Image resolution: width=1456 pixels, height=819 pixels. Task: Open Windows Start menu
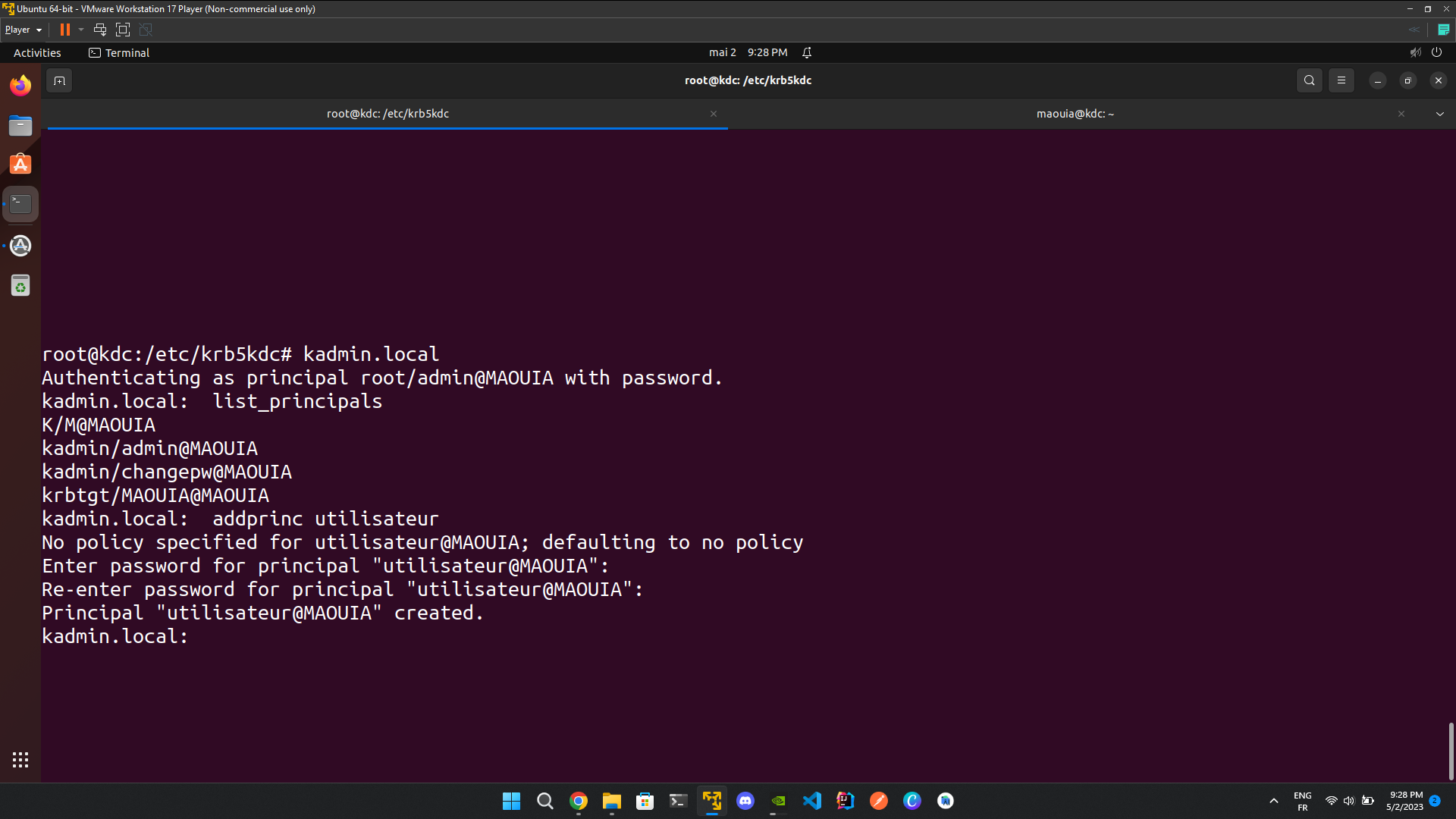click(512, 801)
